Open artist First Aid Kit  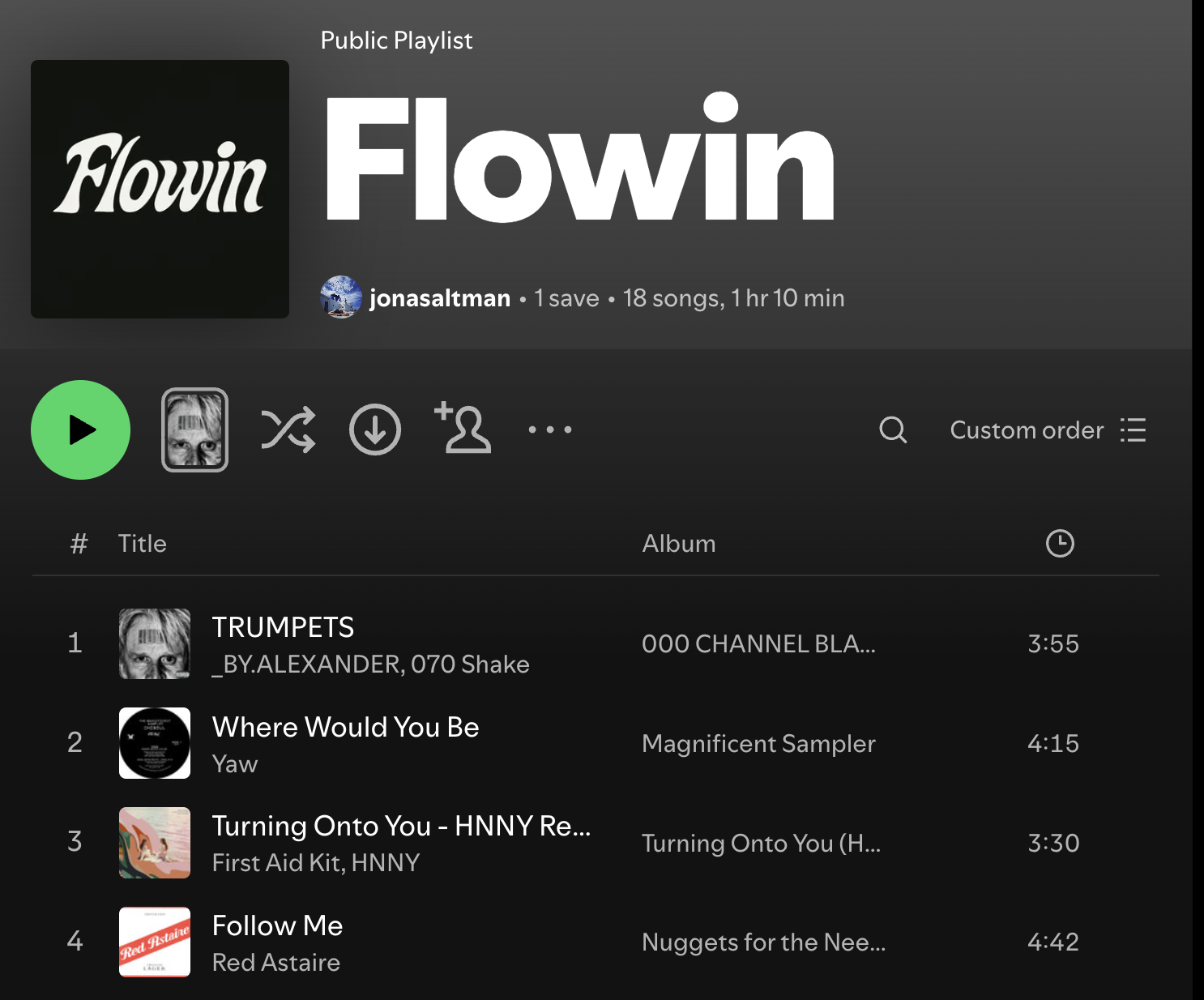(276, 863)
